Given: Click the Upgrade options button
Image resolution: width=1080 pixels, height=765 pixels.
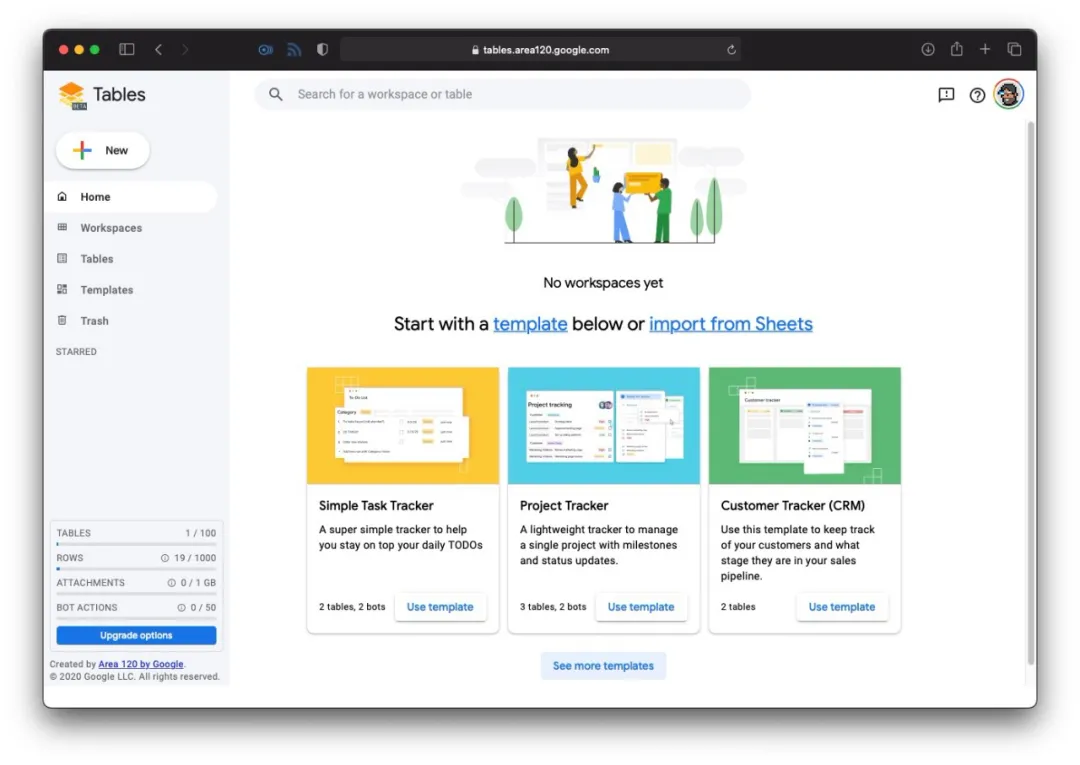Looking at the screenshot, I should [x=136, y=636].
